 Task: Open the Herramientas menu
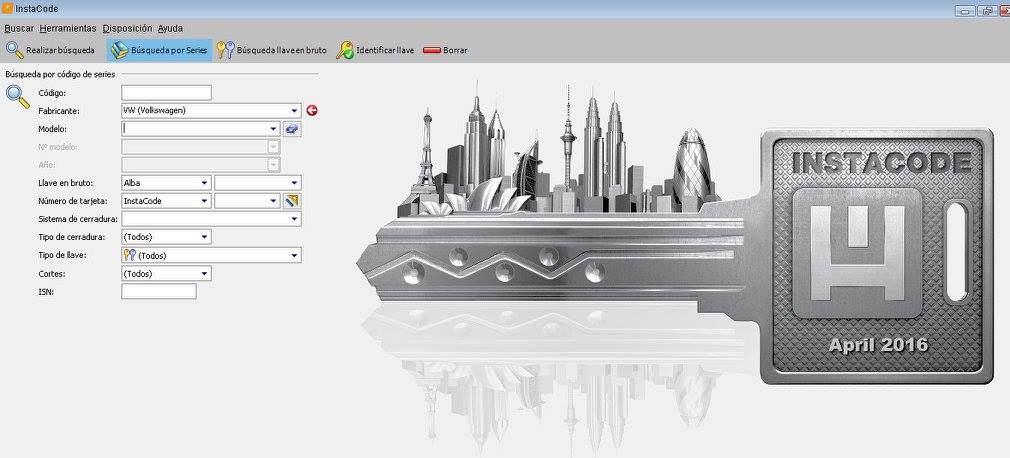68,28
